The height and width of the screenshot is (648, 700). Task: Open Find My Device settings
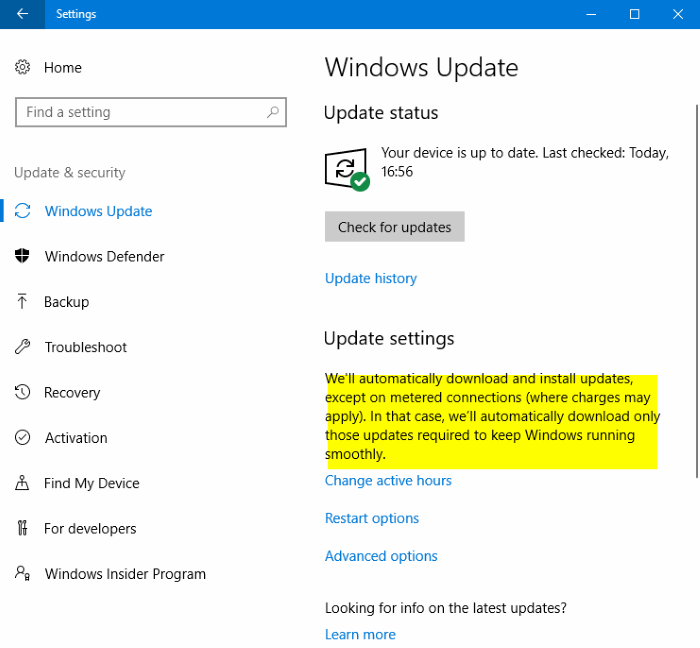point(92,483)
